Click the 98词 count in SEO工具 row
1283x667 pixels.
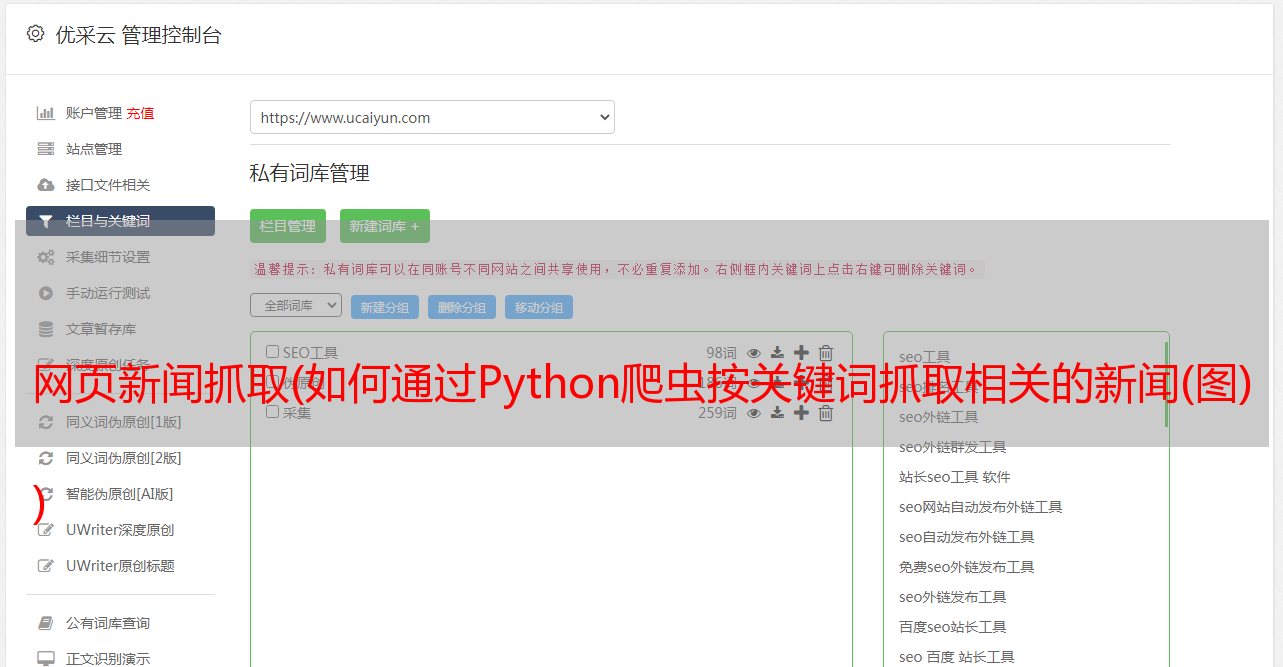pos(721,353)
